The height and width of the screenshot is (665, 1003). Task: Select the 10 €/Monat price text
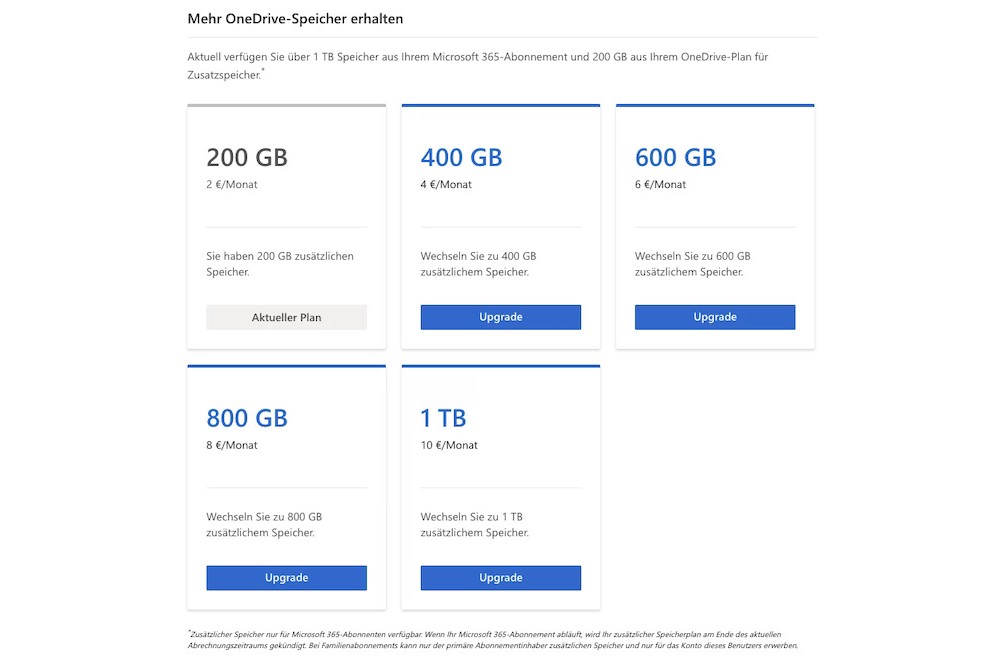coord(449,446)
